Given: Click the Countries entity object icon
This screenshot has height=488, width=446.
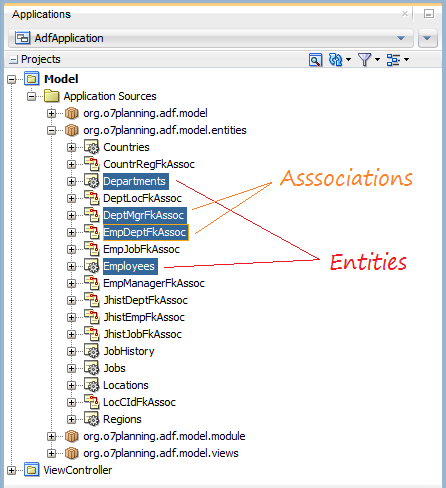Looking at the screenshot, I should [x=91, y=147].
